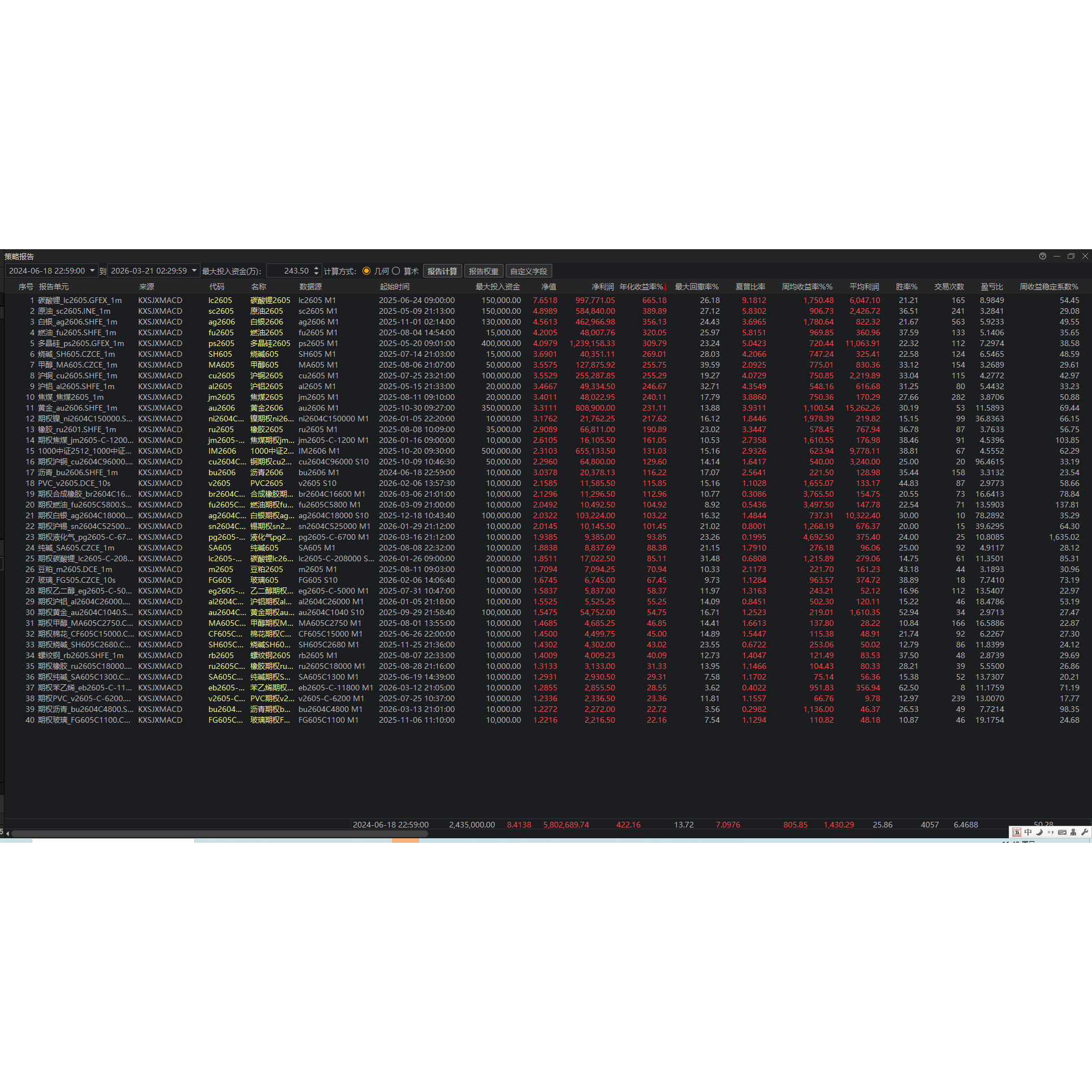Click the moon half-width icon in IME bar

coord(1039,832)
